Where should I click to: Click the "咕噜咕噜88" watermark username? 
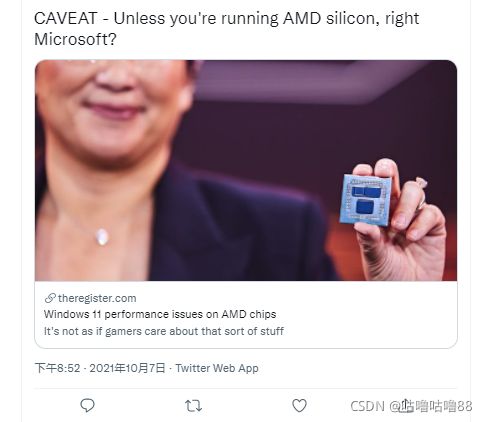click(436, 406)
